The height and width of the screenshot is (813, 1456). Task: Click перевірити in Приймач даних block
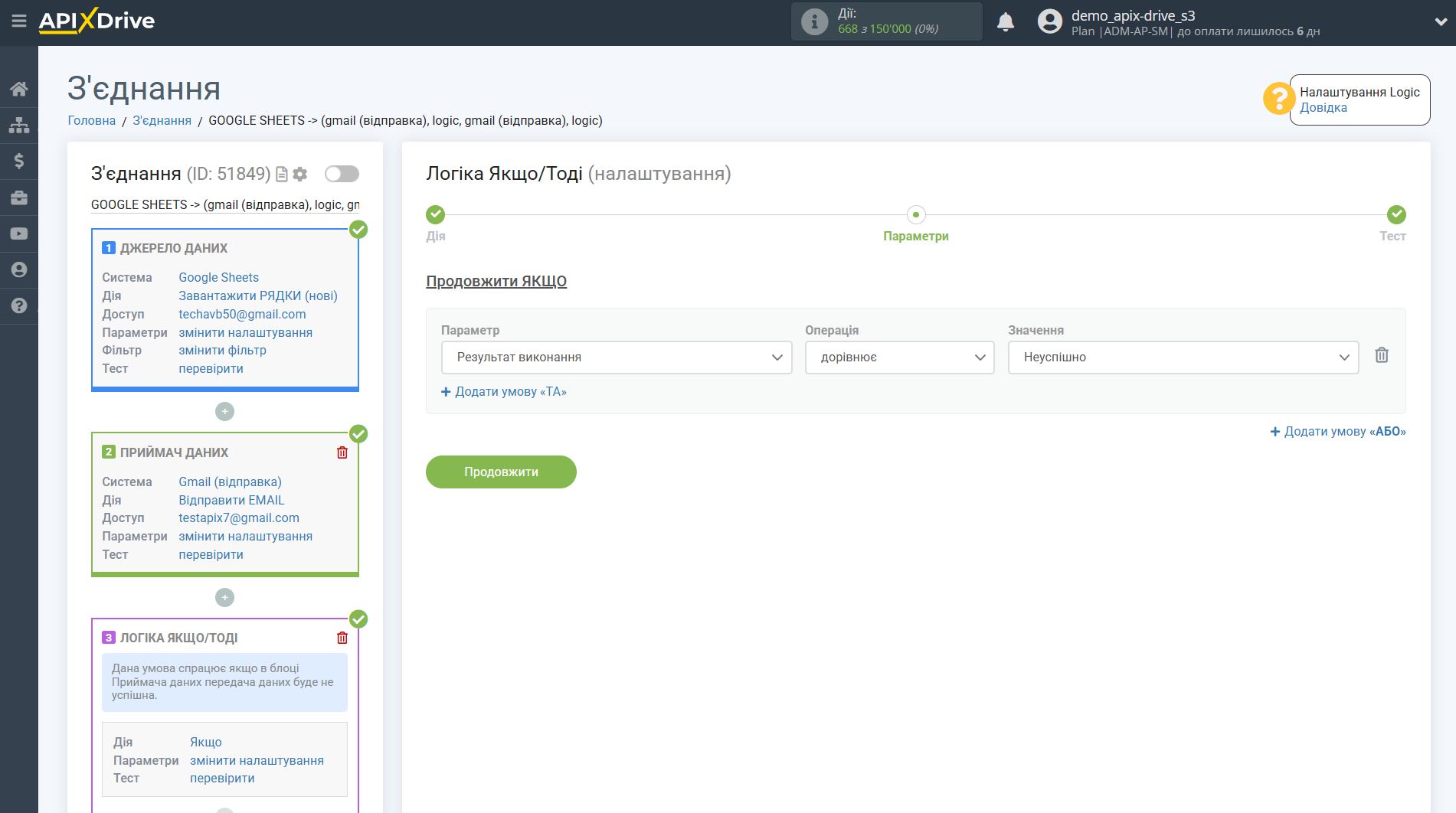(211, 554)
